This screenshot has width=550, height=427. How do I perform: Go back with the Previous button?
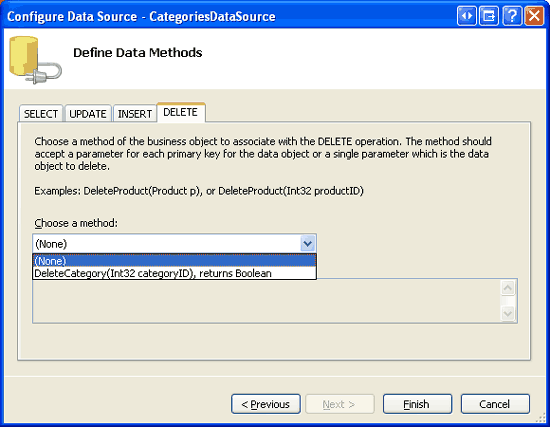266,404
